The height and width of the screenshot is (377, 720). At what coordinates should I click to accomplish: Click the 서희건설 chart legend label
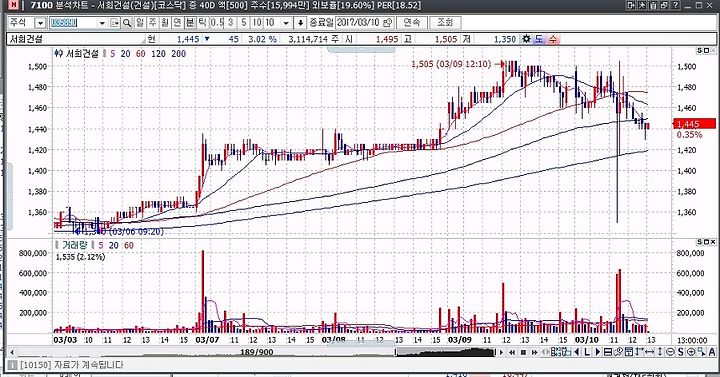pyautogui.click(x=83, y=54)
